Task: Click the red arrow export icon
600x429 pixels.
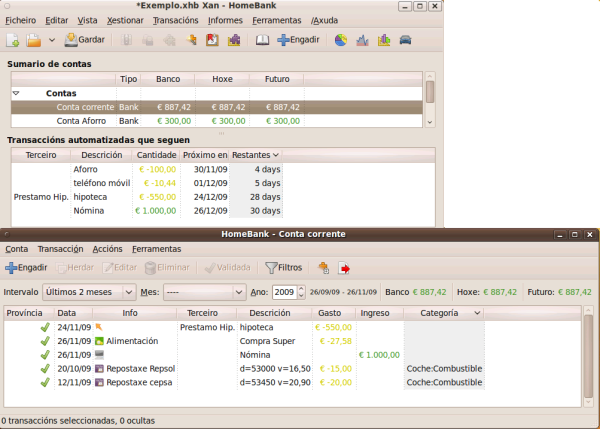Action: click(x=345, y=268)
